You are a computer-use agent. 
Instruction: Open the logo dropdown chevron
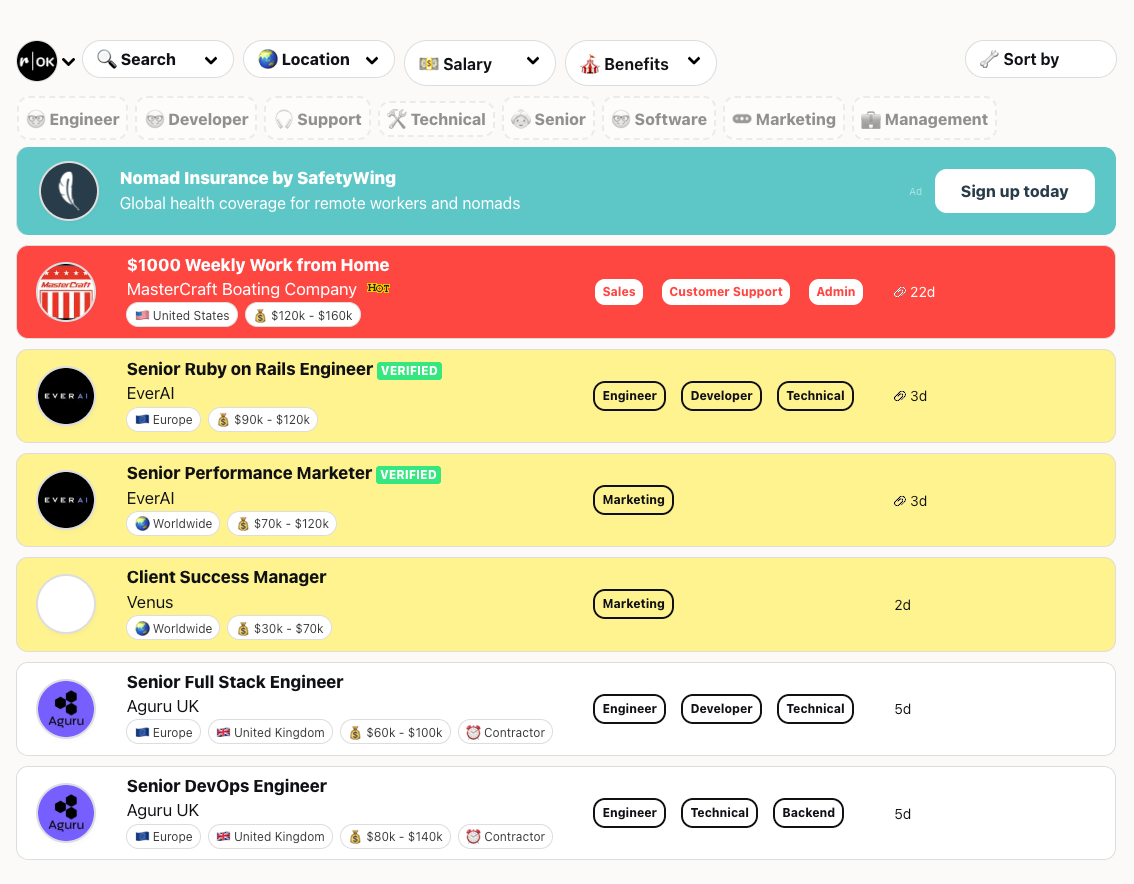(69, 61)
